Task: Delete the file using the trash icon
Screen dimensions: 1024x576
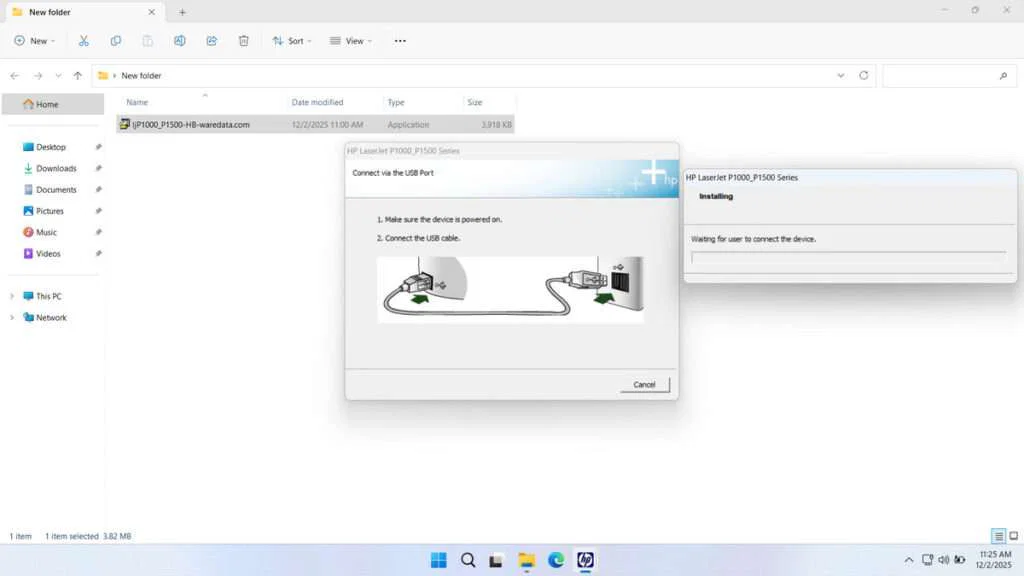Action: click(243, 40)
